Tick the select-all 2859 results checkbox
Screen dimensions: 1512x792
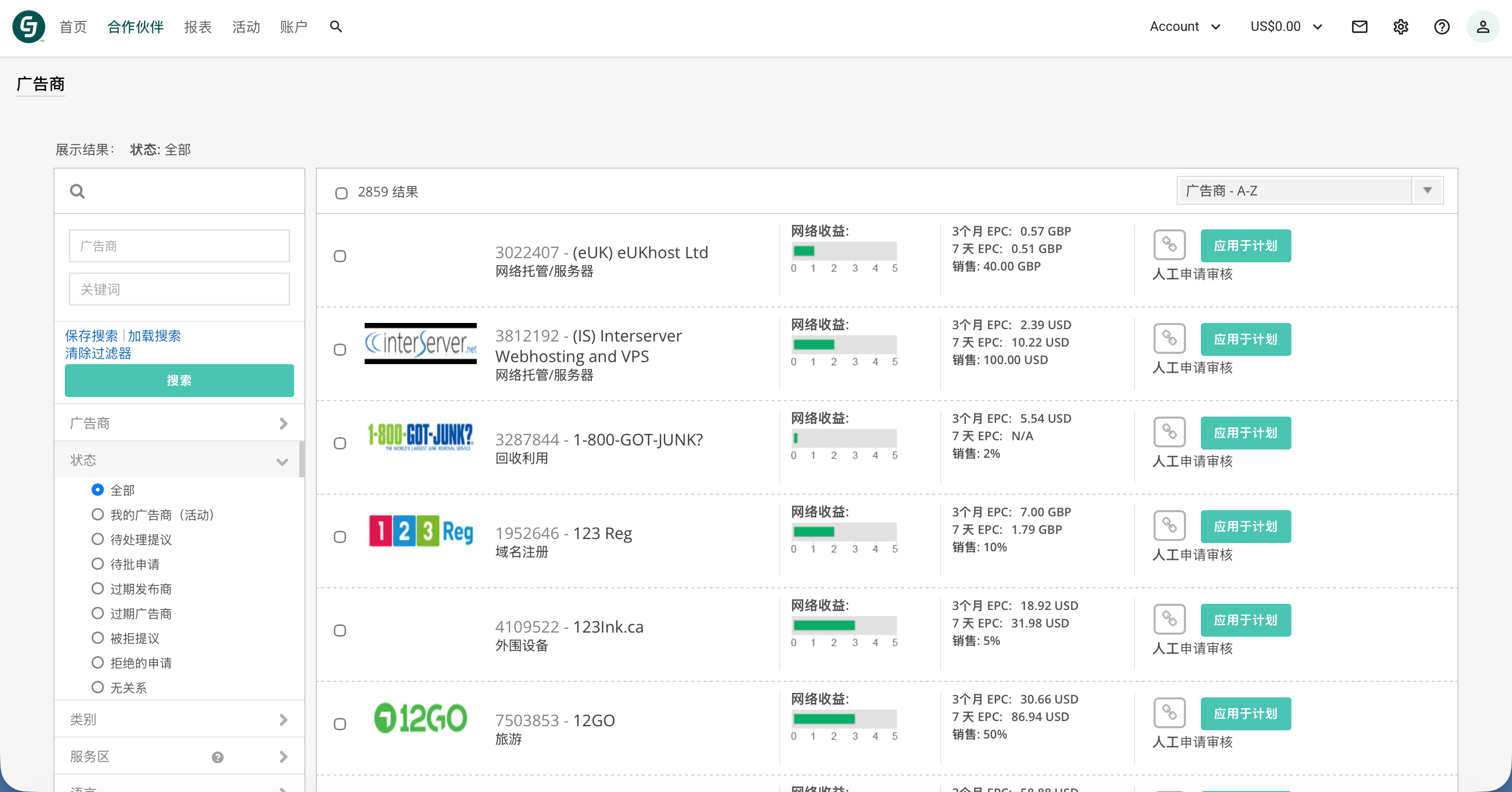[x=341, y=193]
